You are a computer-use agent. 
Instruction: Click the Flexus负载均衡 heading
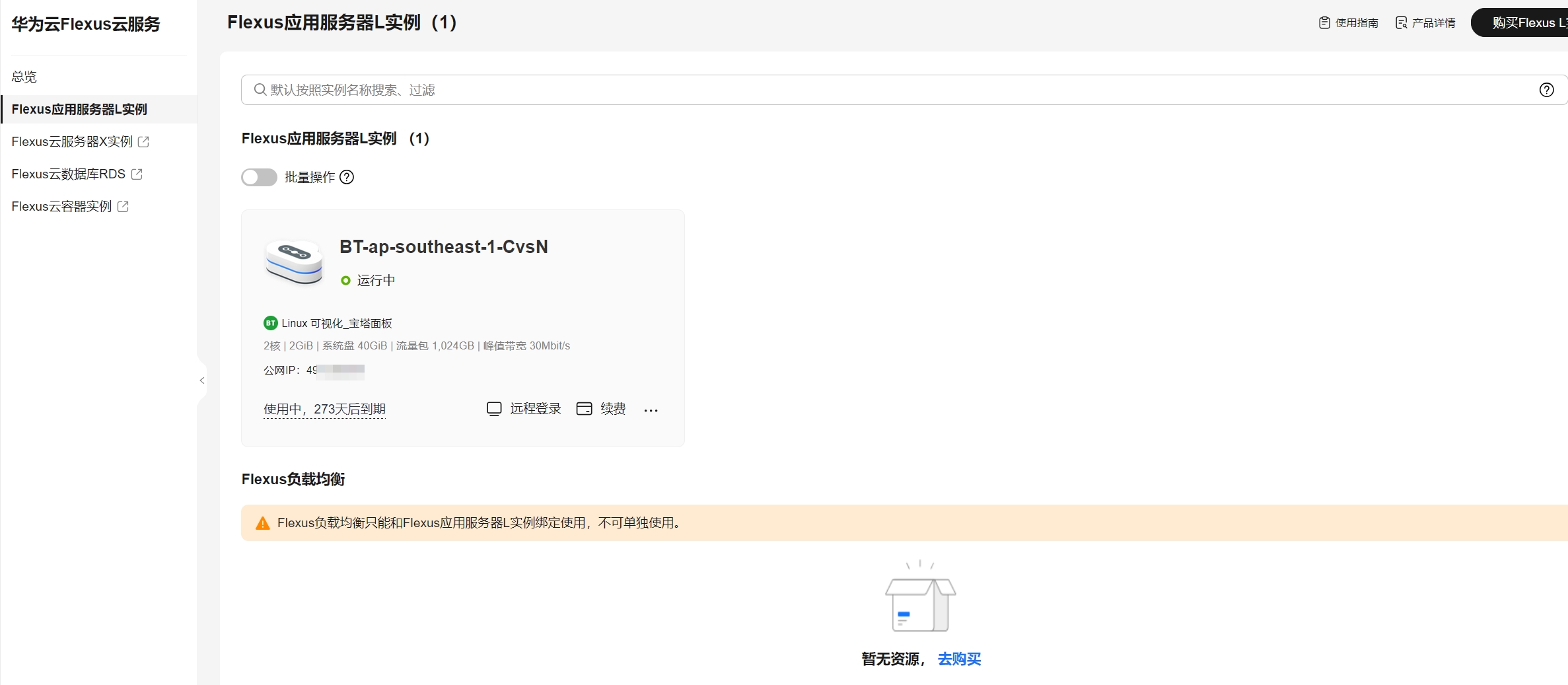click(293, 480)
